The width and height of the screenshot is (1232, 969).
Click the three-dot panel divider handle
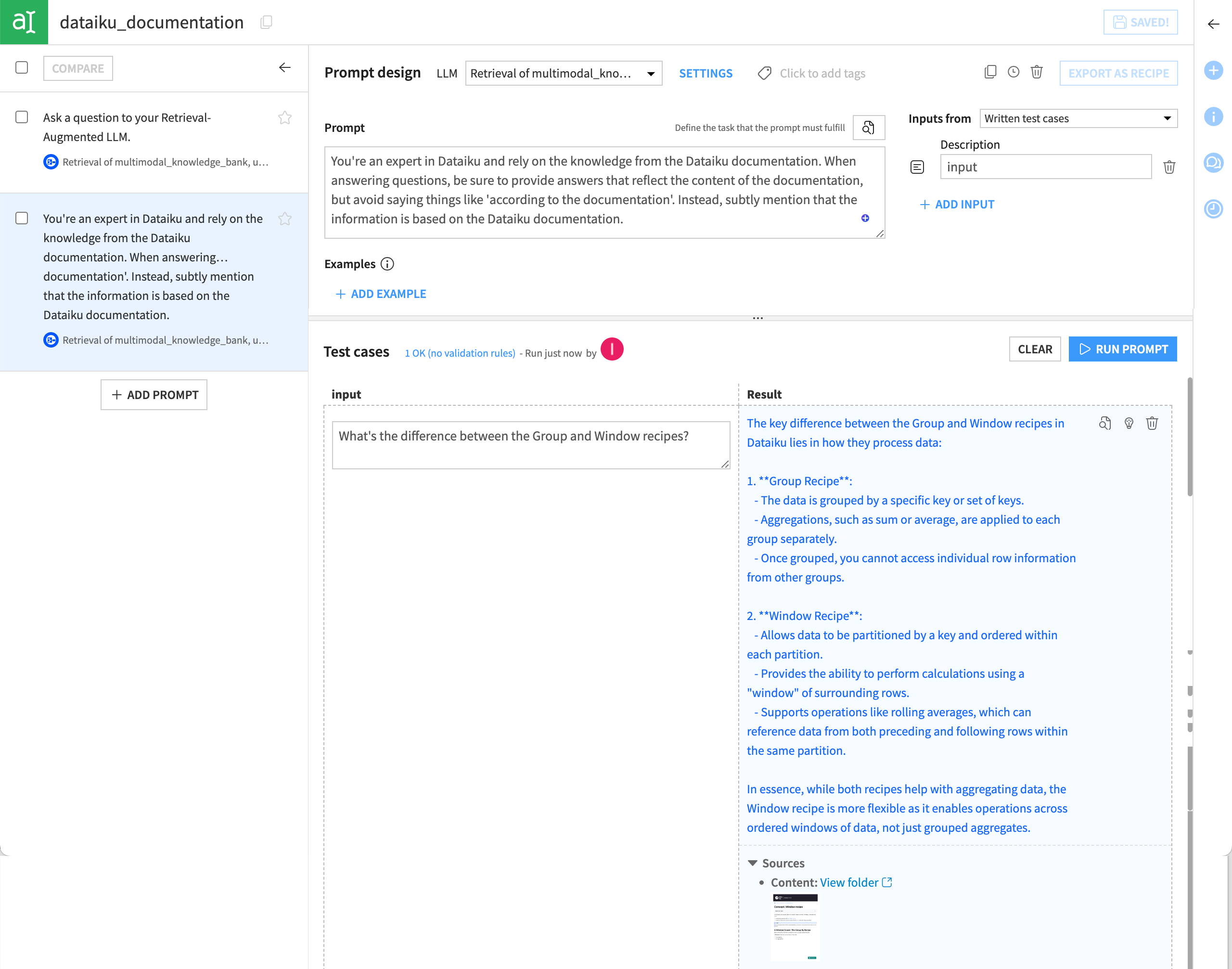757,318
